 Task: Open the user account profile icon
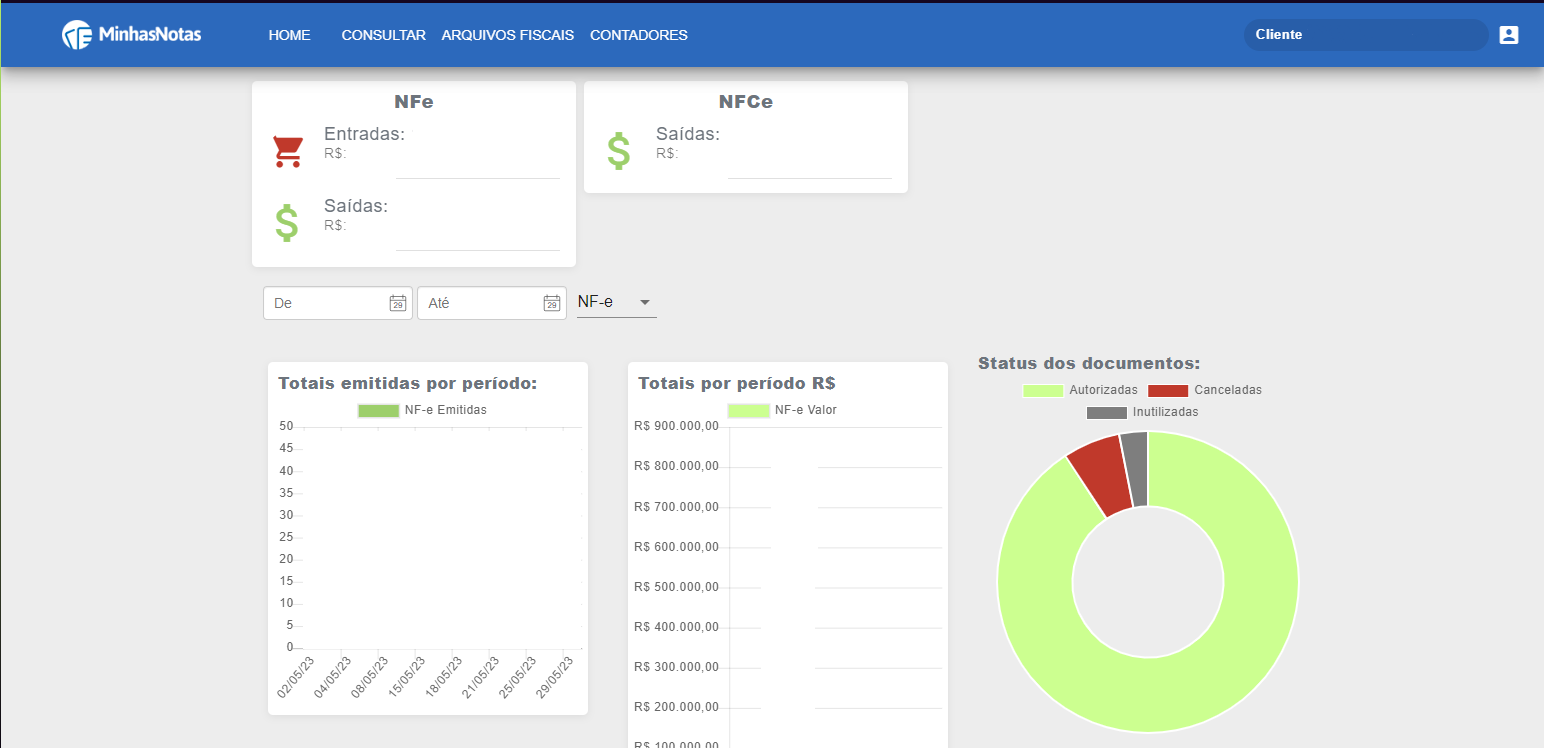tap(1508, 35)
